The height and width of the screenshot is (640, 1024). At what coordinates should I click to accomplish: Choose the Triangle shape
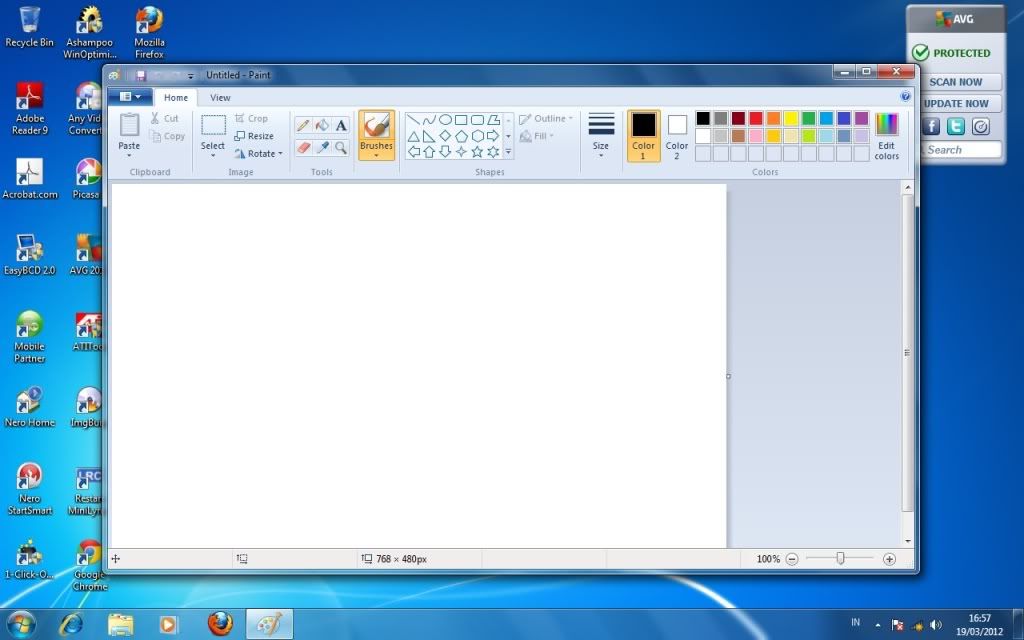coord(413,136)
